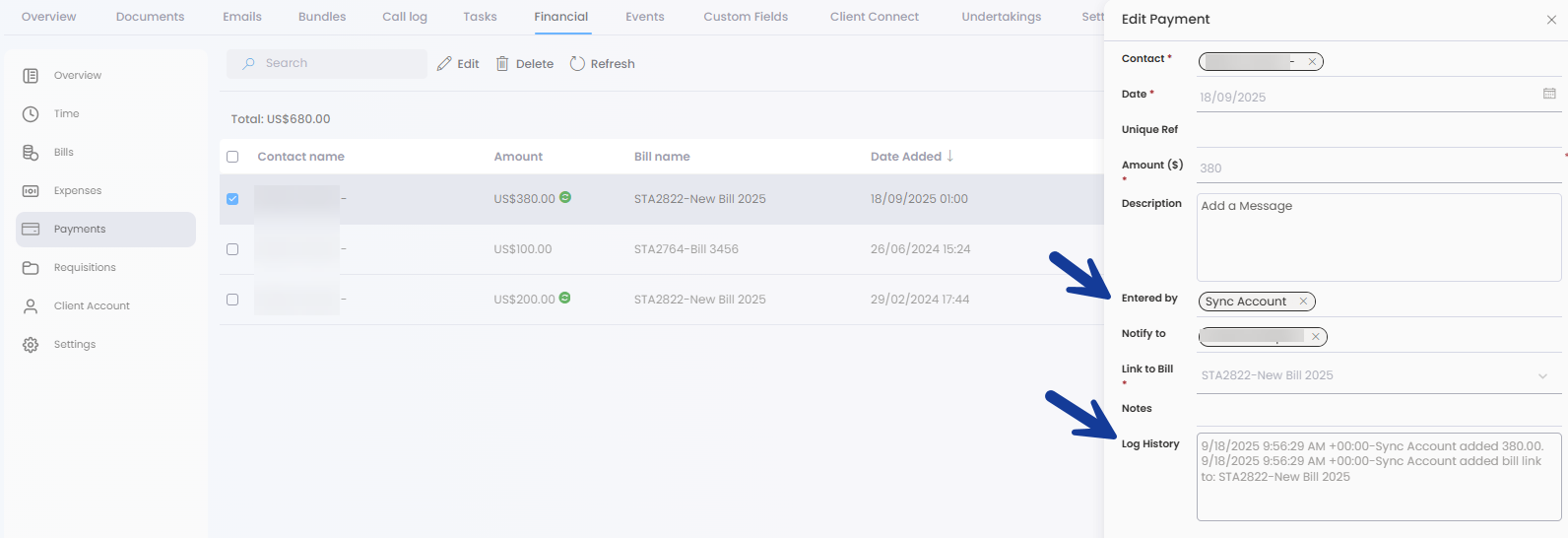Click the Expenses icon in sidebar

(x=31, y=191)
